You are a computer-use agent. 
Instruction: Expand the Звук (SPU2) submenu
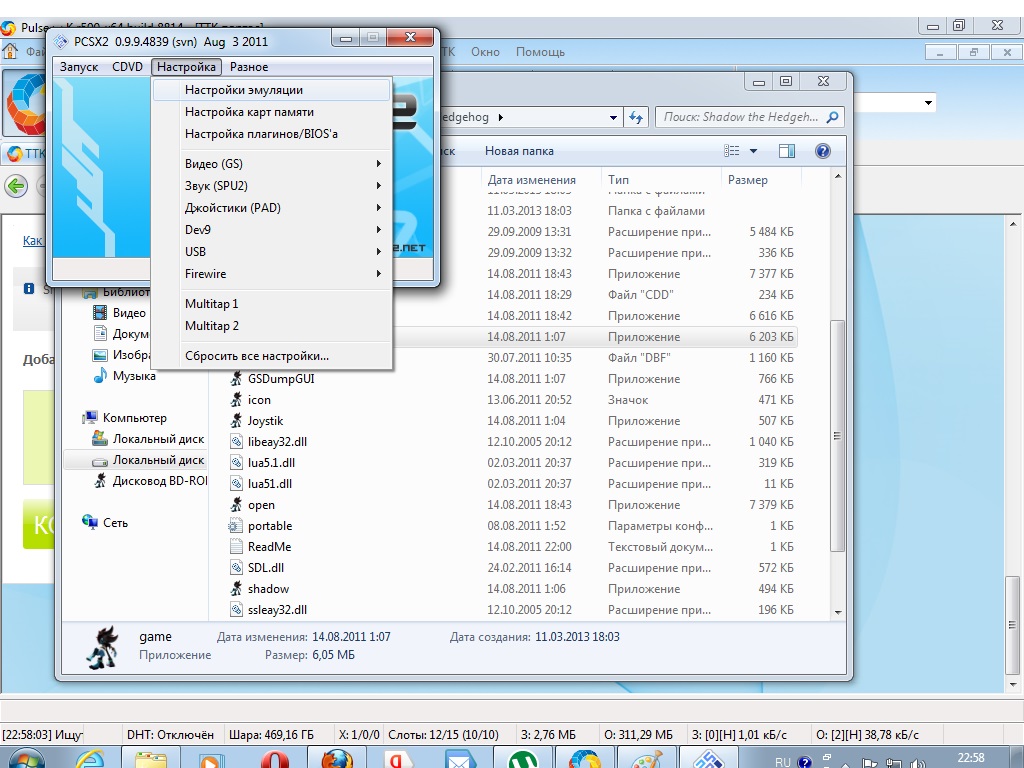coord(272,186)
